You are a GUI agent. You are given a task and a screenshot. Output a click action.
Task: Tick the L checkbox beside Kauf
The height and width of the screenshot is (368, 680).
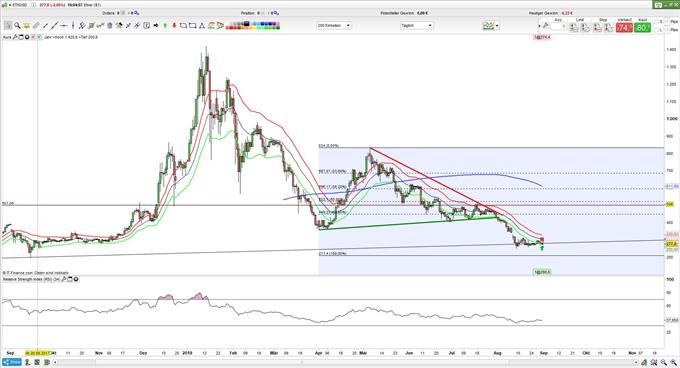pyautogui.click(x=656, y=30)
